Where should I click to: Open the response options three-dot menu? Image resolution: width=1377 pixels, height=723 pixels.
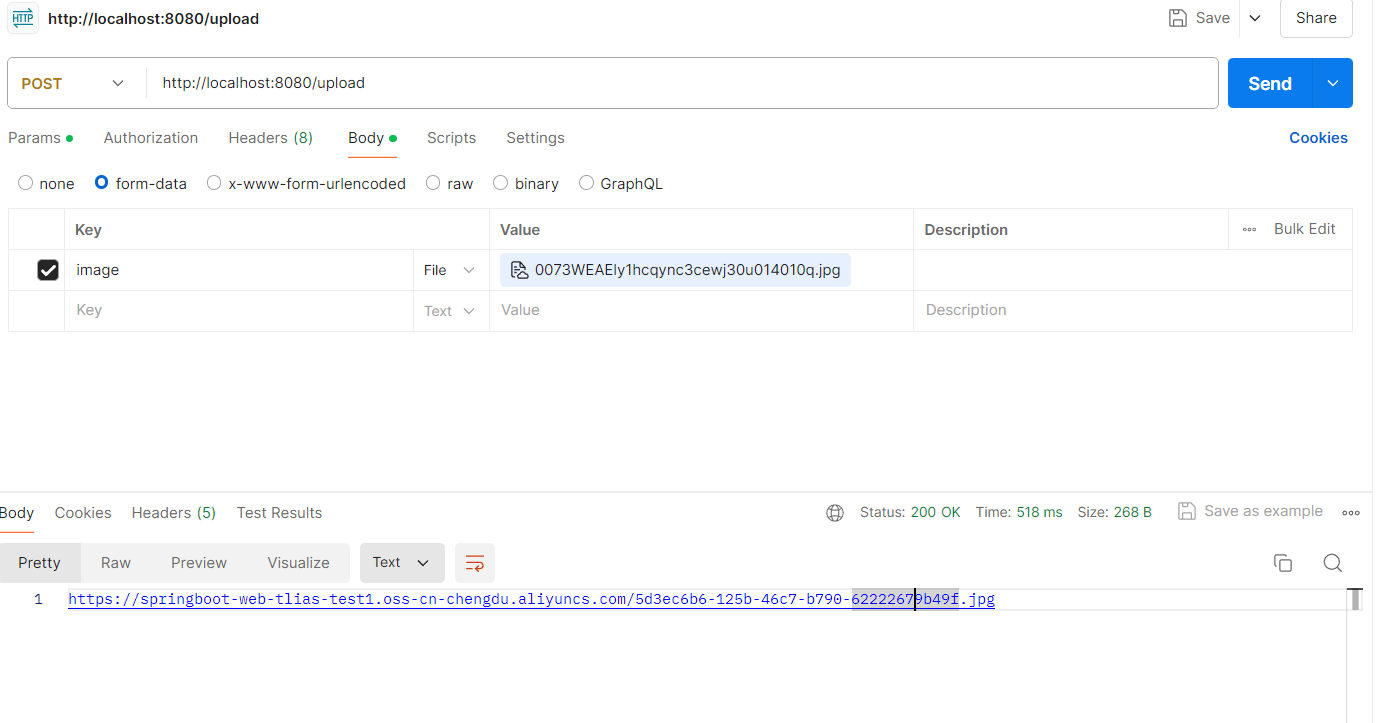(x=1351, y=513)
